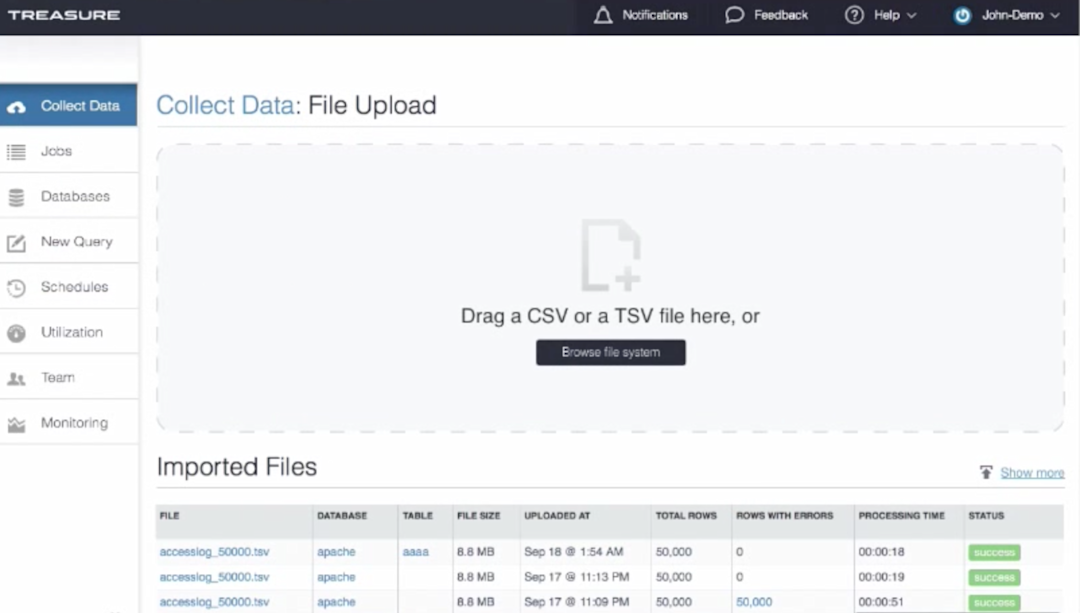This screenshot has height=613, width=1080.
Task: Click the success status in Sep 18 row
Action: coord(995,552)
